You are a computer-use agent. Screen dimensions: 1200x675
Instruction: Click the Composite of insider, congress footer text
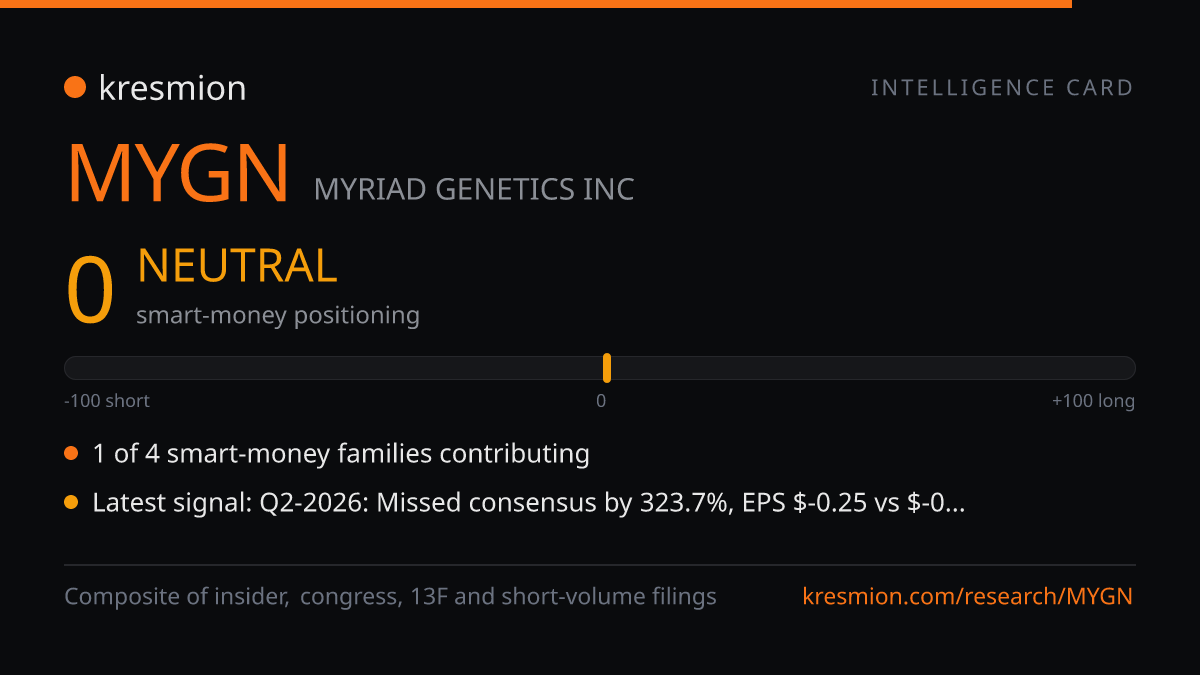390,597
